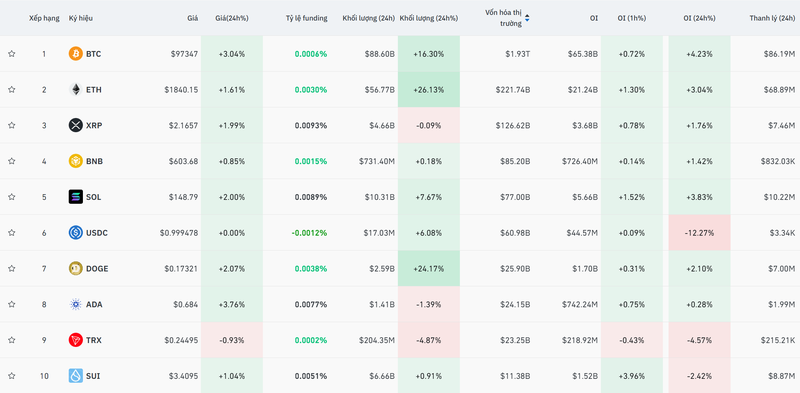Sort by Thanh lý (24h) column header

click(x=772, y=18)
